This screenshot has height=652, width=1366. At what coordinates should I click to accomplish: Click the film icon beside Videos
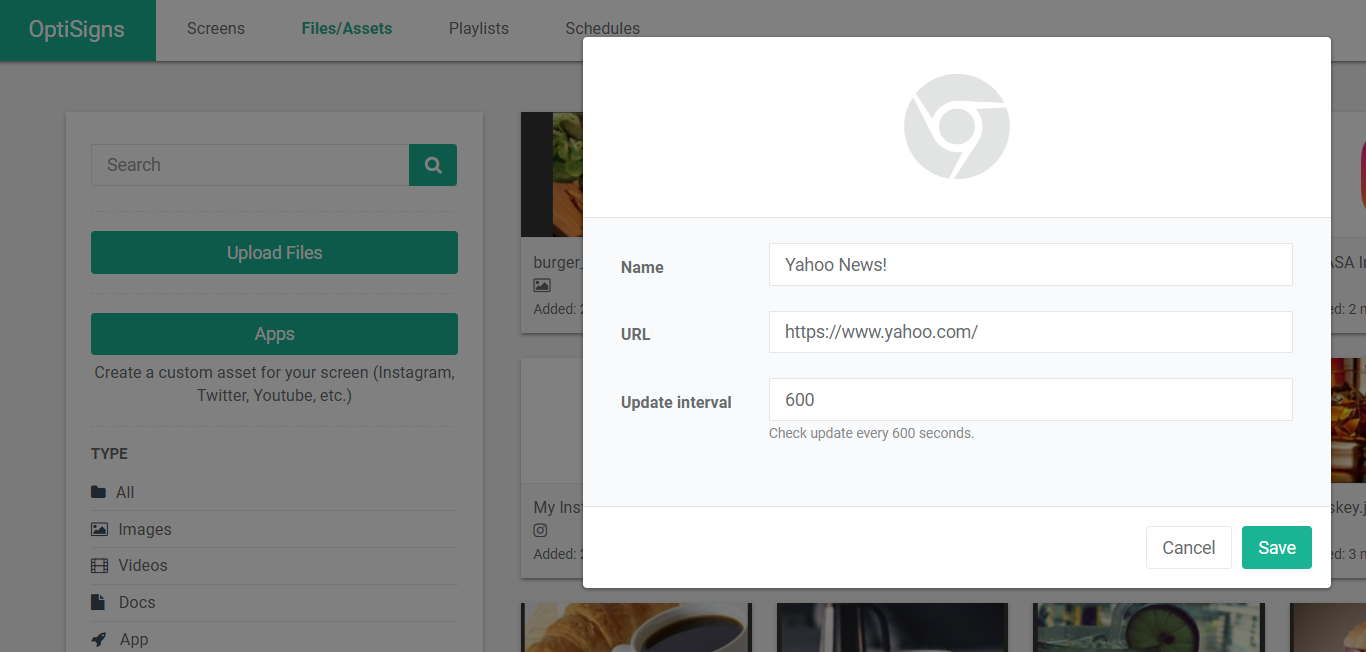(99, 565)
